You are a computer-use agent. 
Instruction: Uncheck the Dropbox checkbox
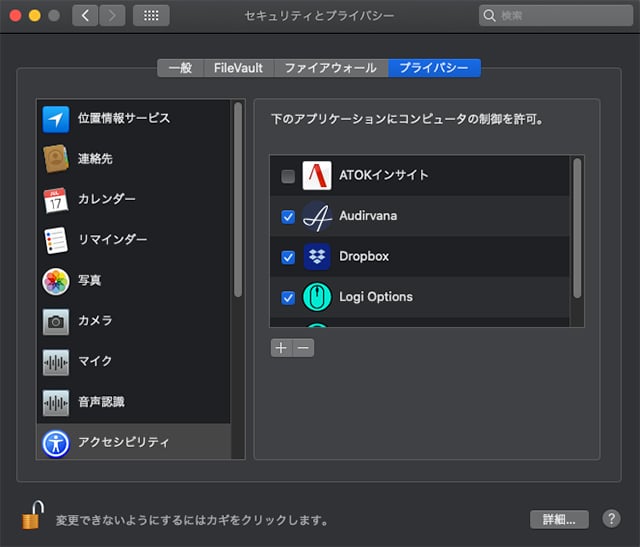point(288,257)
